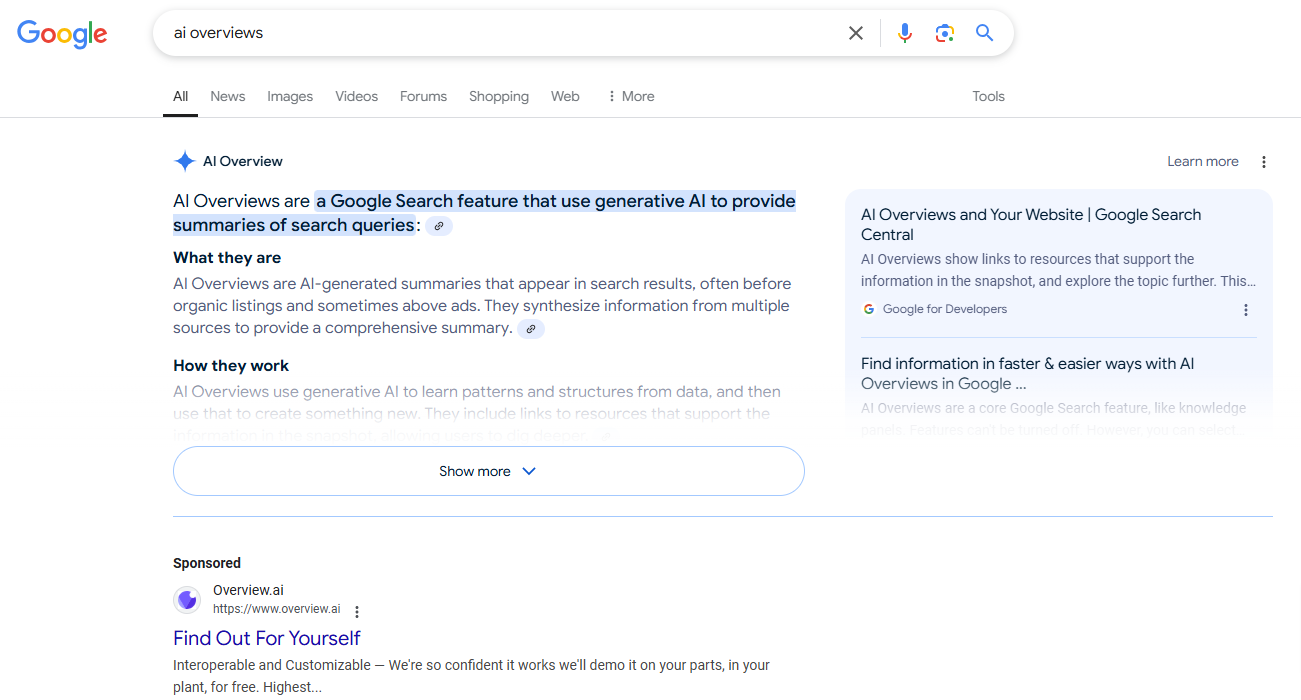Open the Tools menu
1301x700 pixels.
[x=988, y=96]
